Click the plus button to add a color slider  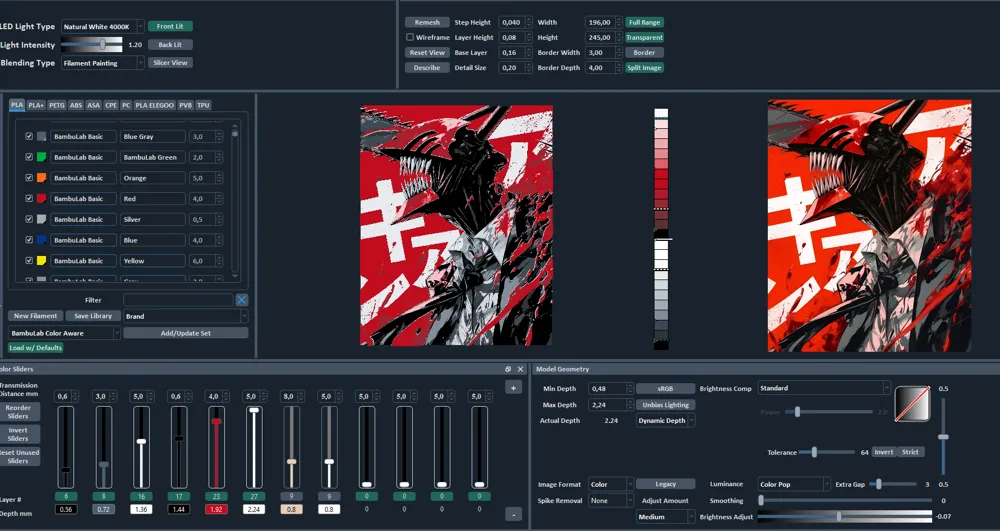[513, 388]
